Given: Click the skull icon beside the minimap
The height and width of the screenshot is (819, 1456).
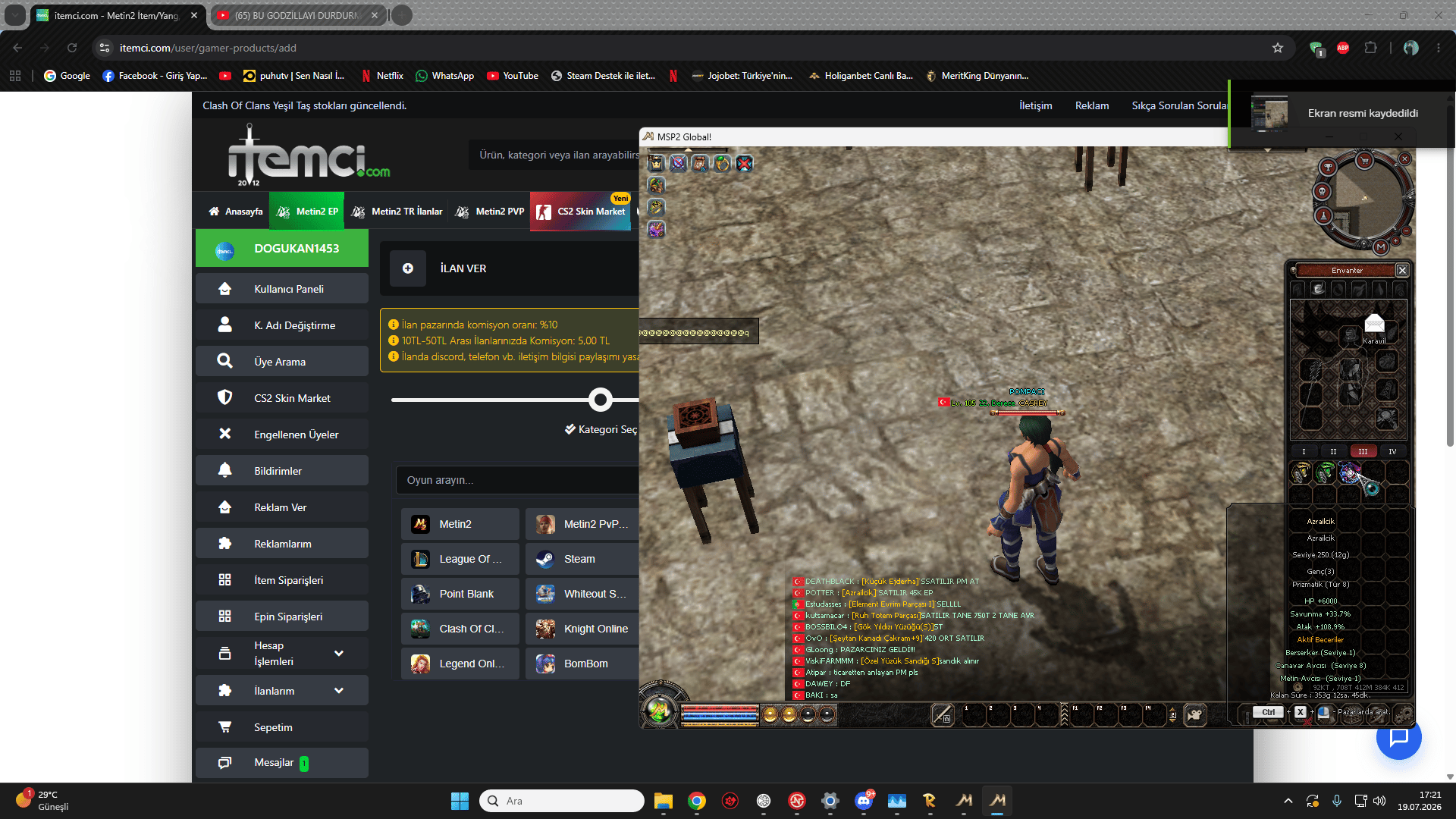Looking at the screenshot, I should 1323,191.
